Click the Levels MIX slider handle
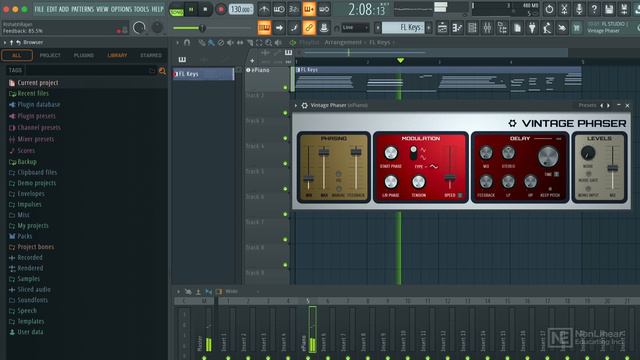Image resolution: width=640 pixels, height=360 pixels. click(x=612, y=168)
